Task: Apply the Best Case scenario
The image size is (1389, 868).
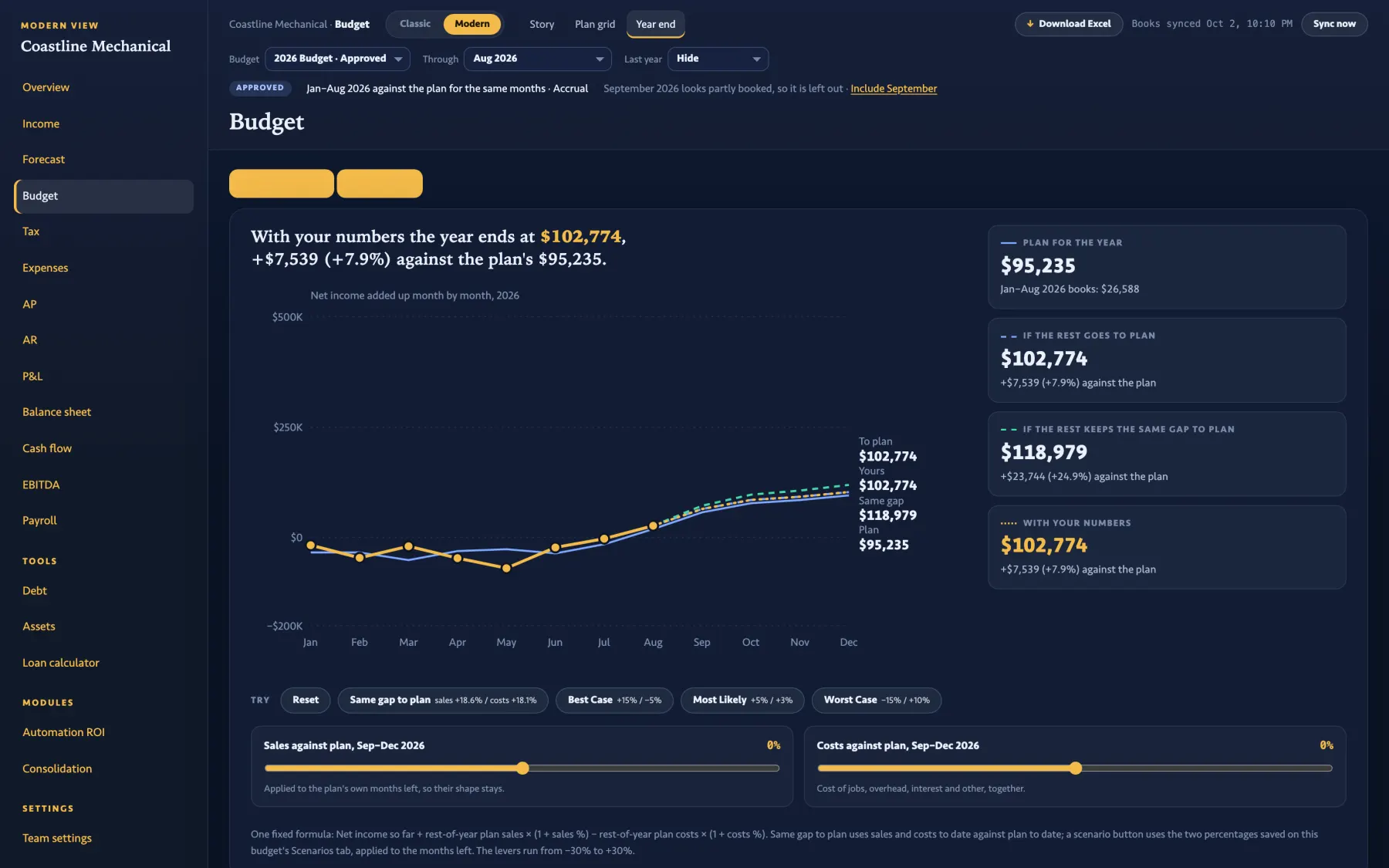Action: coord(614,700)
